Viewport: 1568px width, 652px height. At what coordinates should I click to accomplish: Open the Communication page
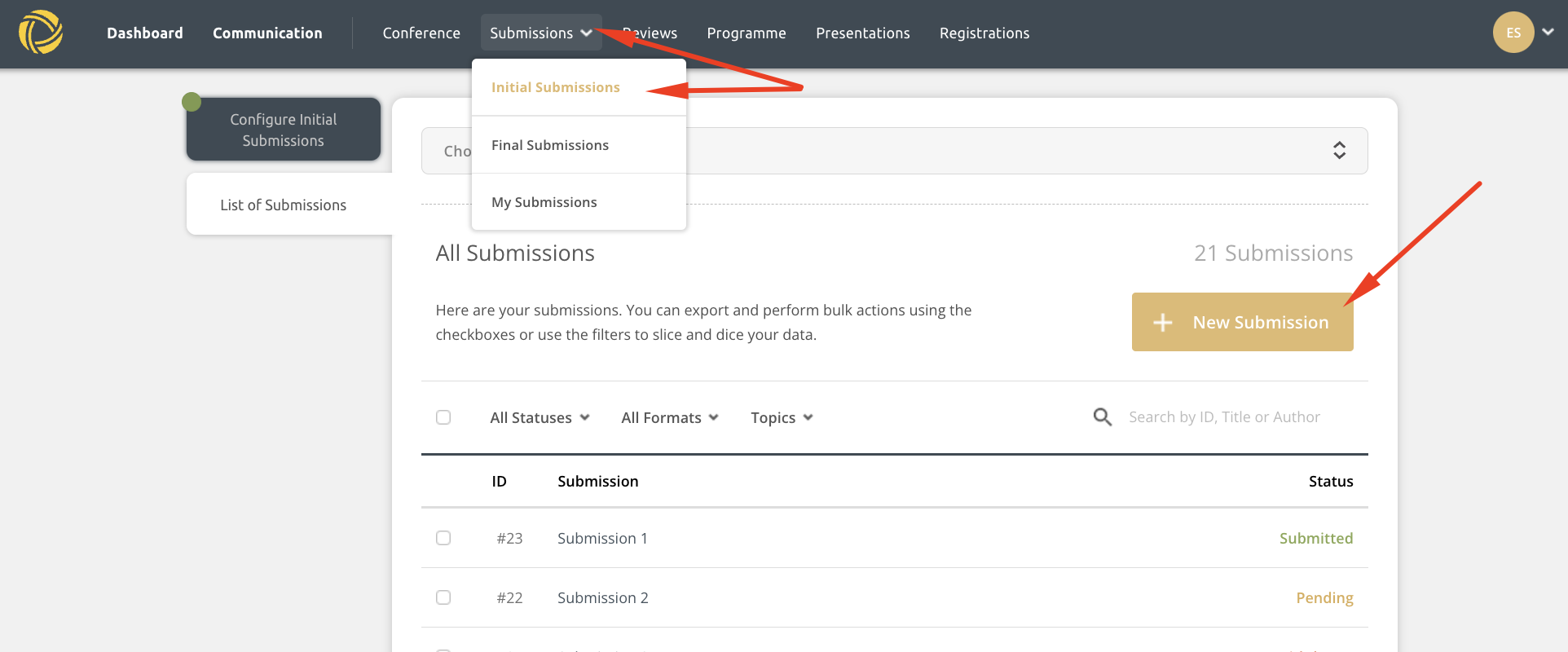pyautogui.click(x=267, y=33)
